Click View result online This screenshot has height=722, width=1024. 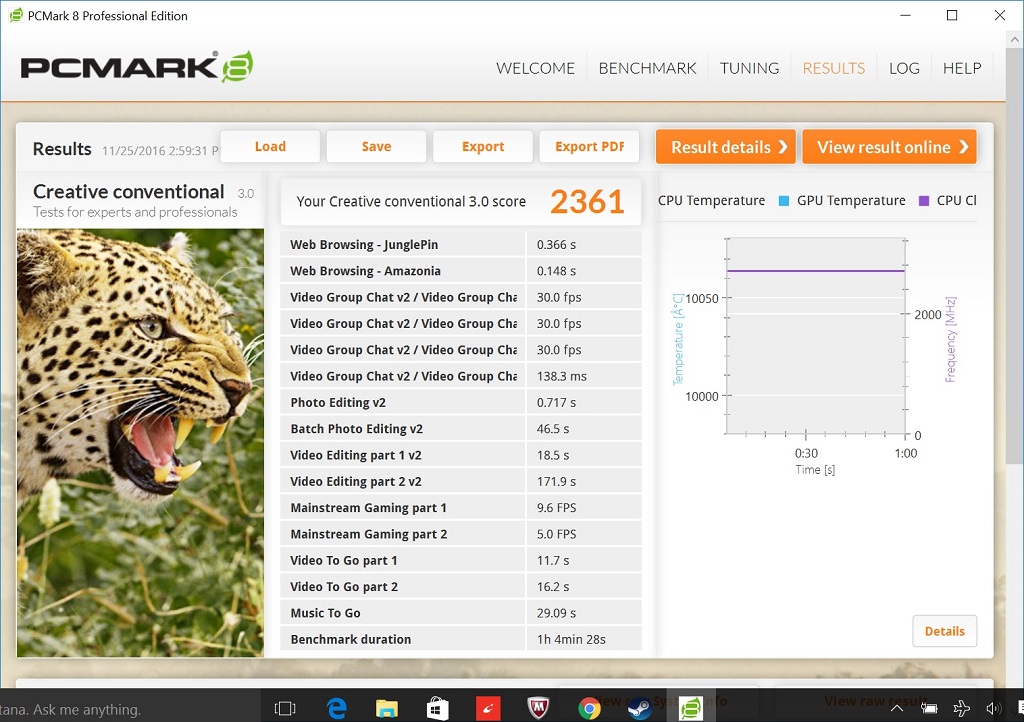[x=889, y=147]
